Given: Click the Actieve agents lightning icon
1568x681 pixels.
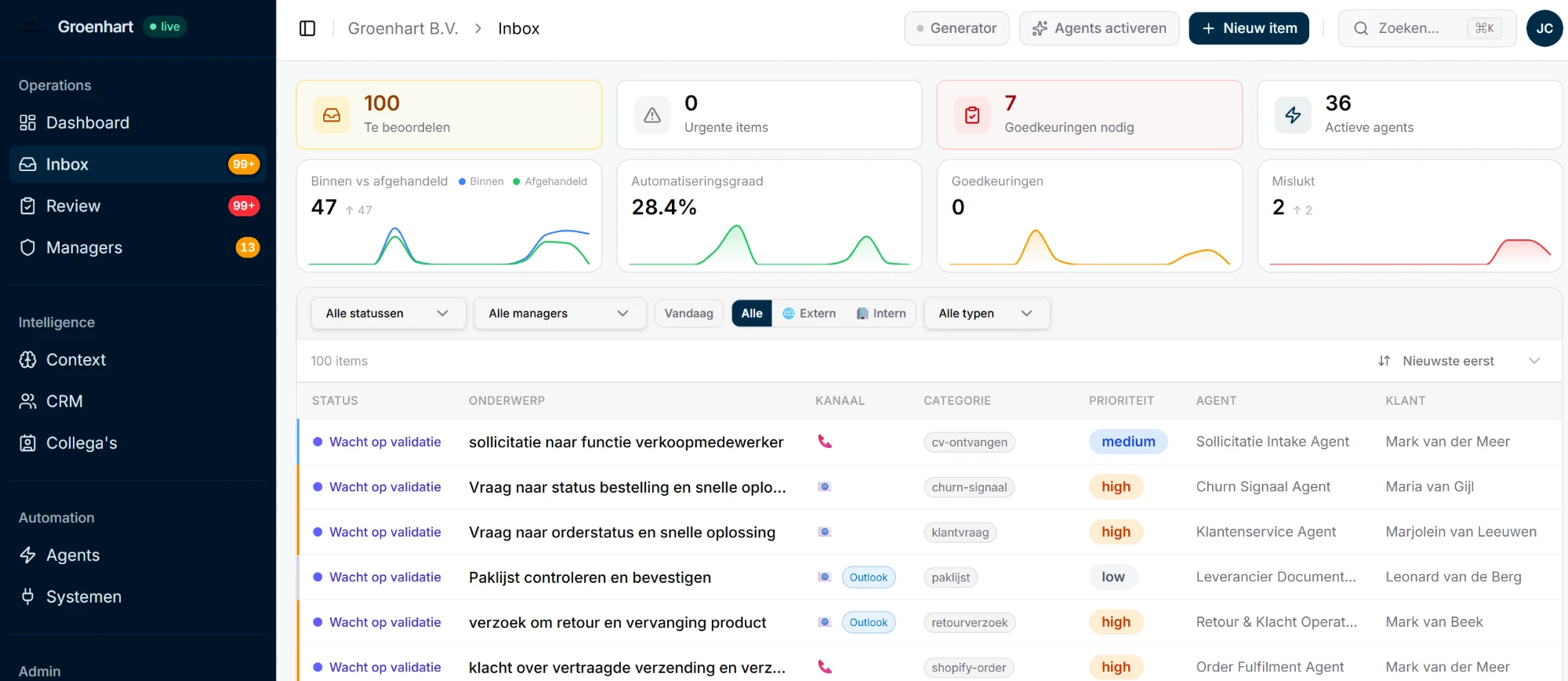Looking at the screenshot, I should pyautogui.click(x=1293, y=115).
